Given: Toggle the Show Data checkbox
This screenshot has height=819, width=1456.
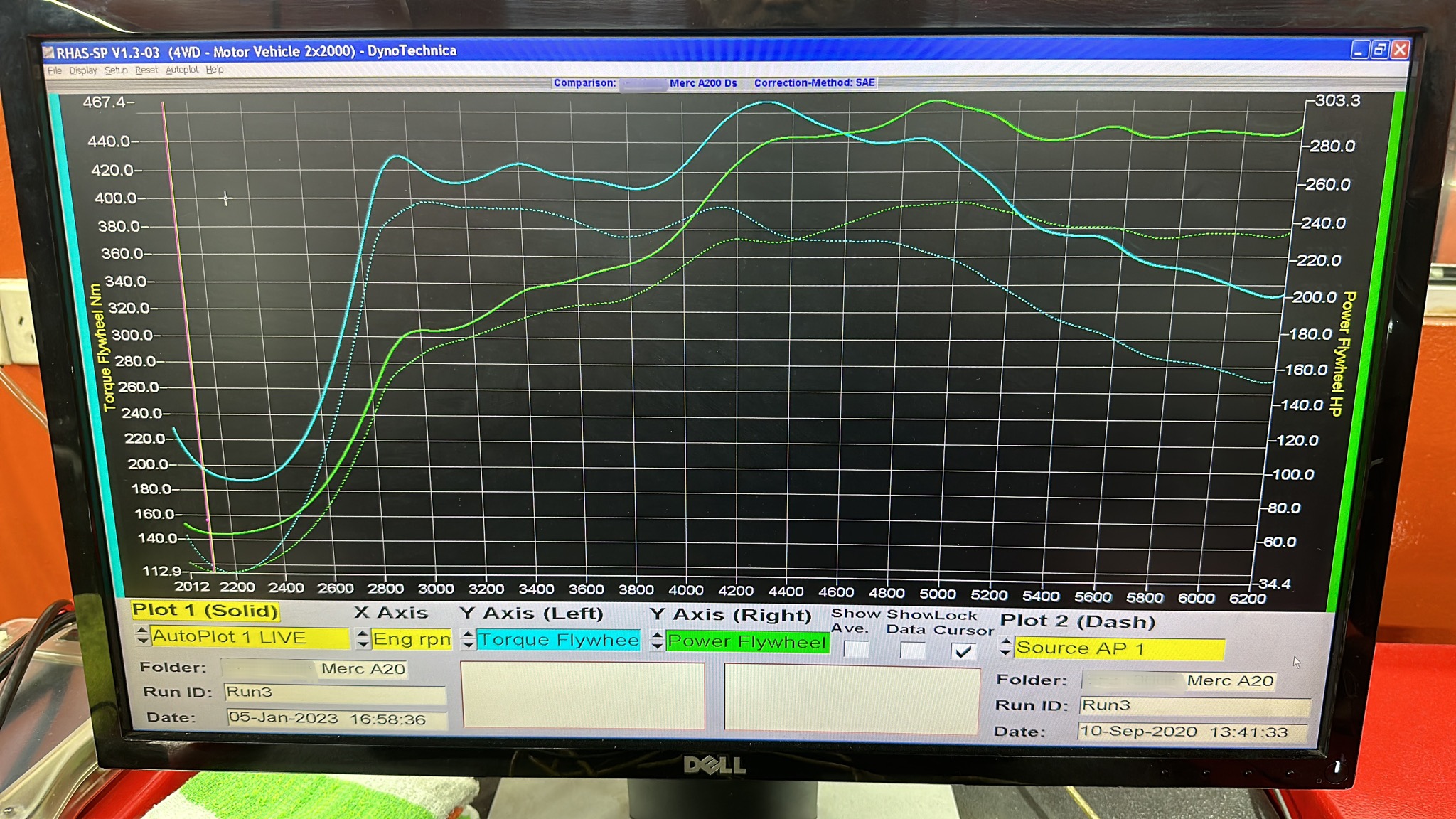Looking at the screenshot, I should point(912,650).
